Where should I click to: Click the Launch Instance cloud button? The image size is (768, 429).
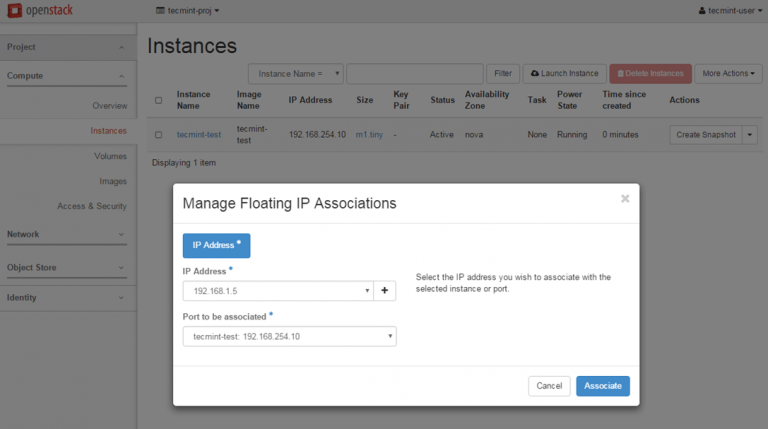[x=564, y=73]
